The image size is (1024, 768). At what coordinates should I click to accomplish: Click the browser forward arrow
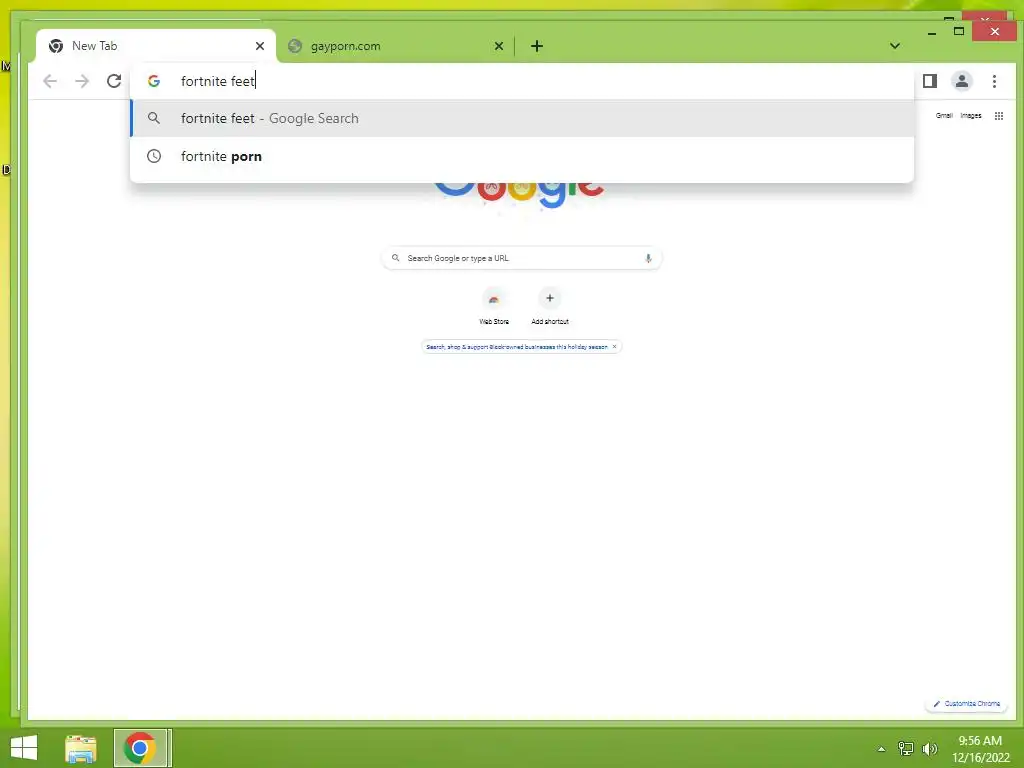click(x=82, y=81)
